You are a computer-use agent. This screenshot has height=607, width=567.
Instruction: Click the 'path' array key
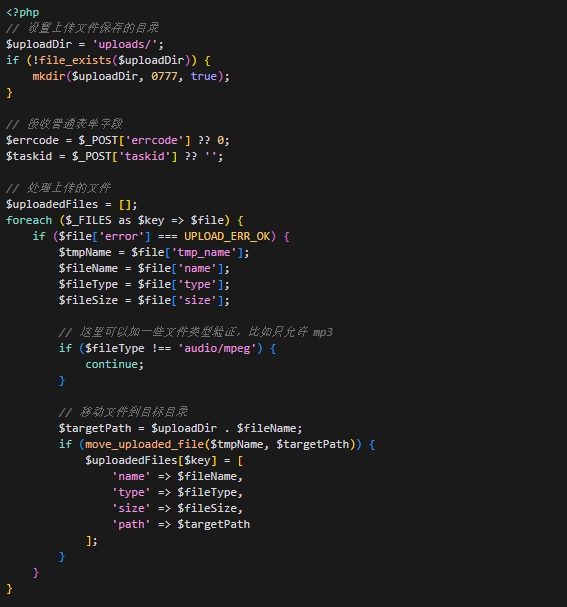pyautogui.click(x=131, y=524)
